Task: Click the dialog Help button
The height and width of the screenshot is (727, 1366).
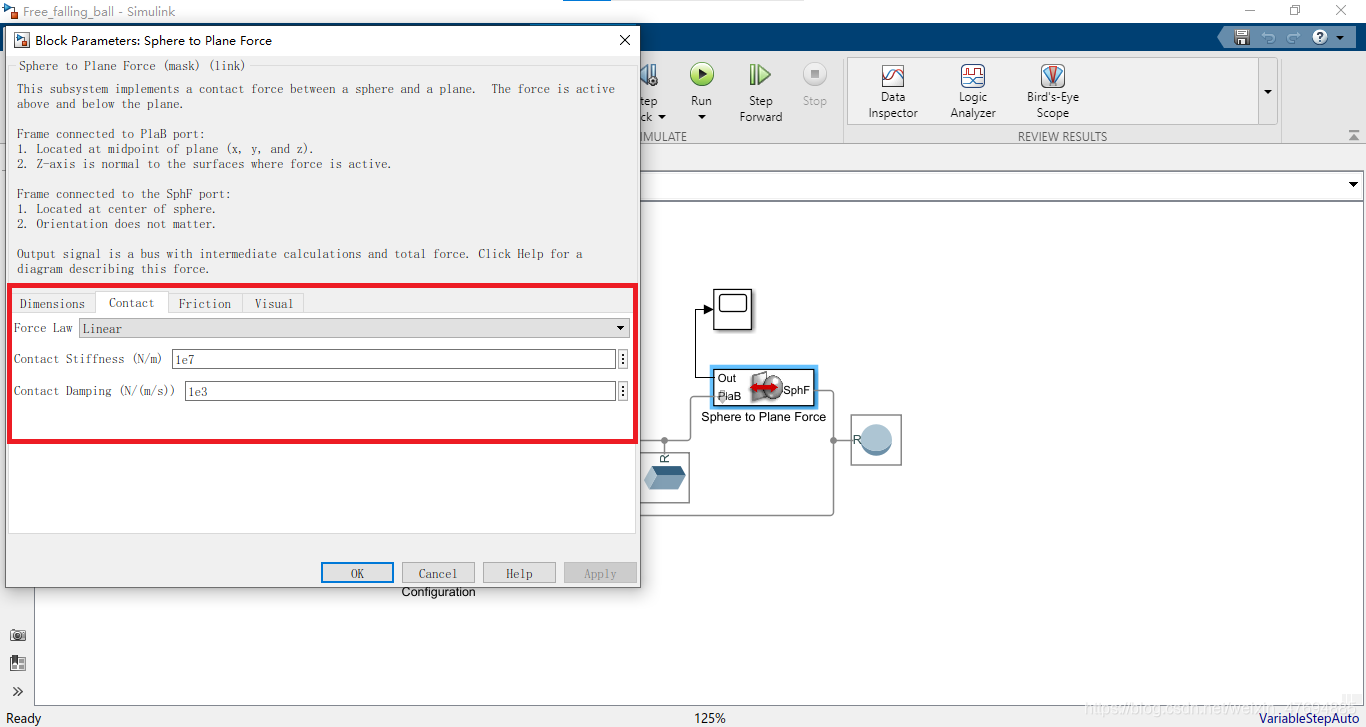Action: click(519, 573)
